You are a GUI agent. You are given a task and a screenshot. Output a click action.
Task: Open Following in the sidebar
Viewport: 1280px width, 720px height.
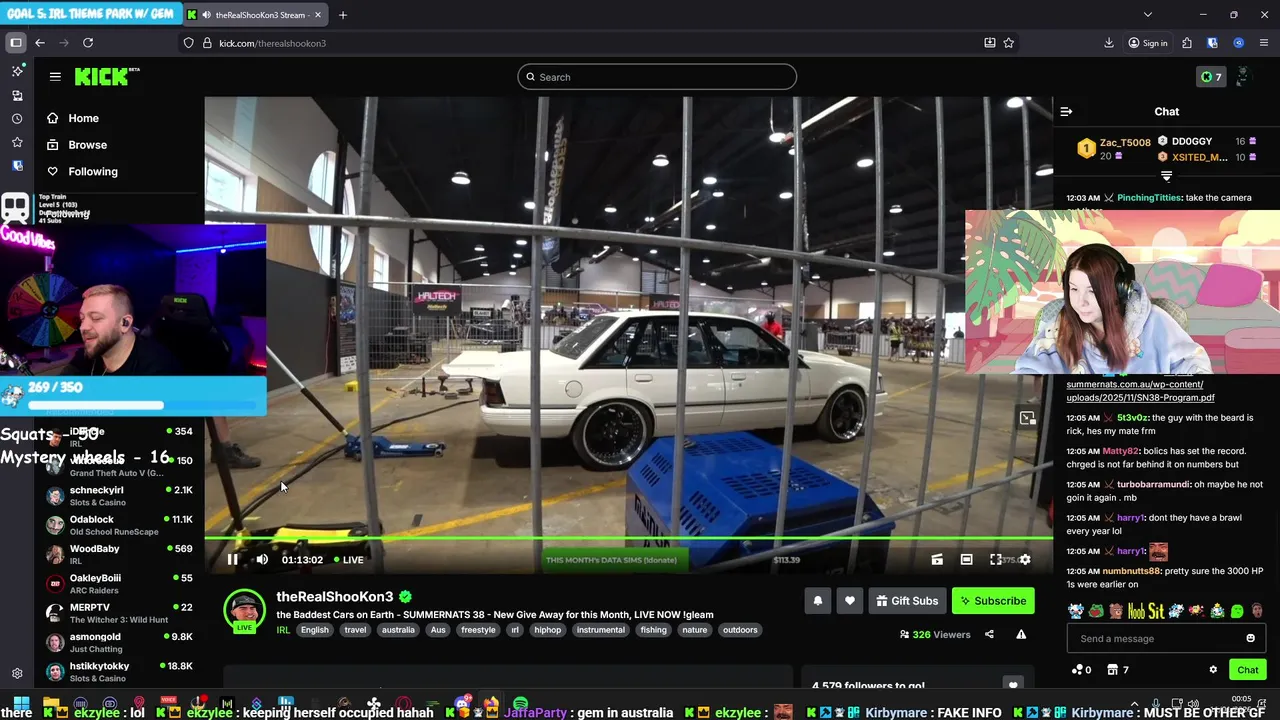tap(92, 172)
